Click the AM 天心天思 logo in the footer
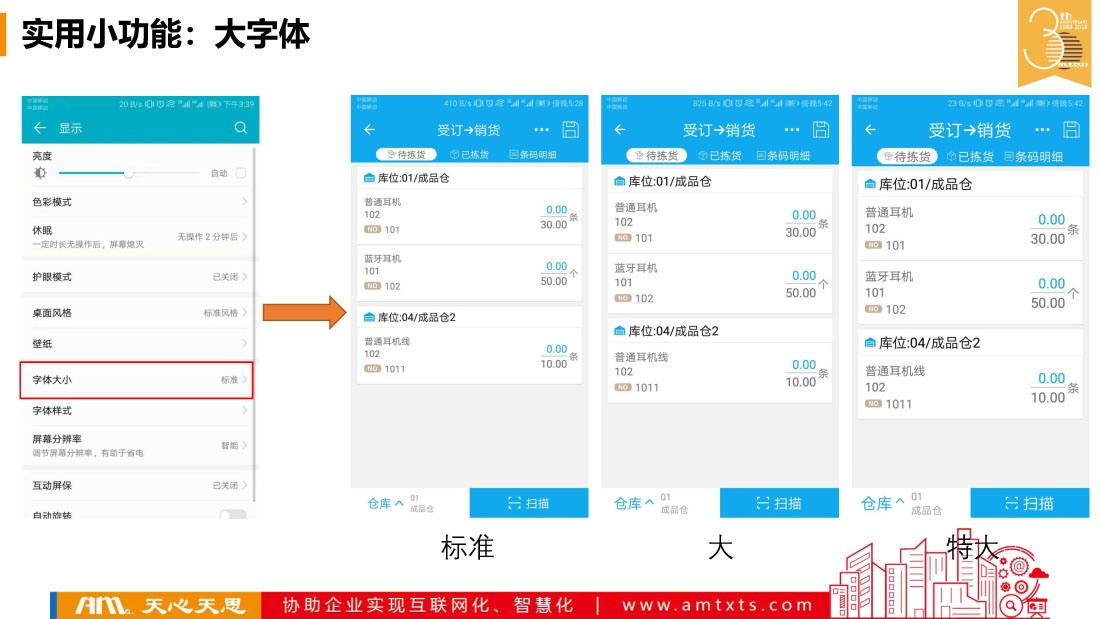Screen dimensions: 1100x619 [160, 605]
